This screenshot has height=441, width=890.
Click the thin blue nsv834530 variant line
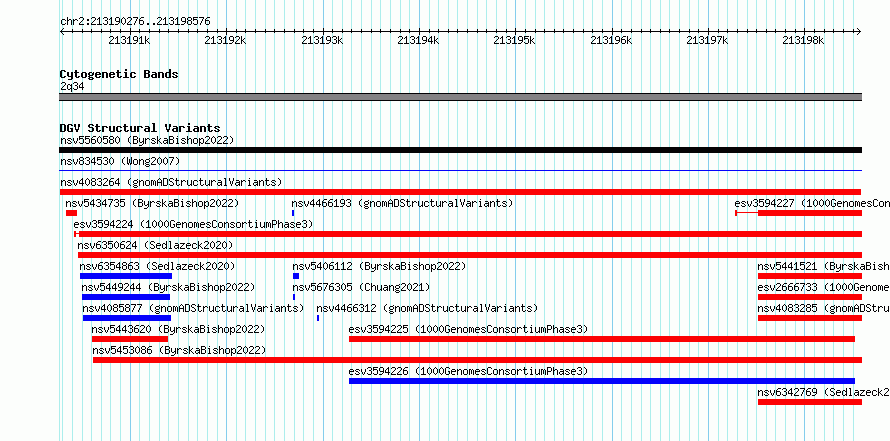click(x=460, y=170)
